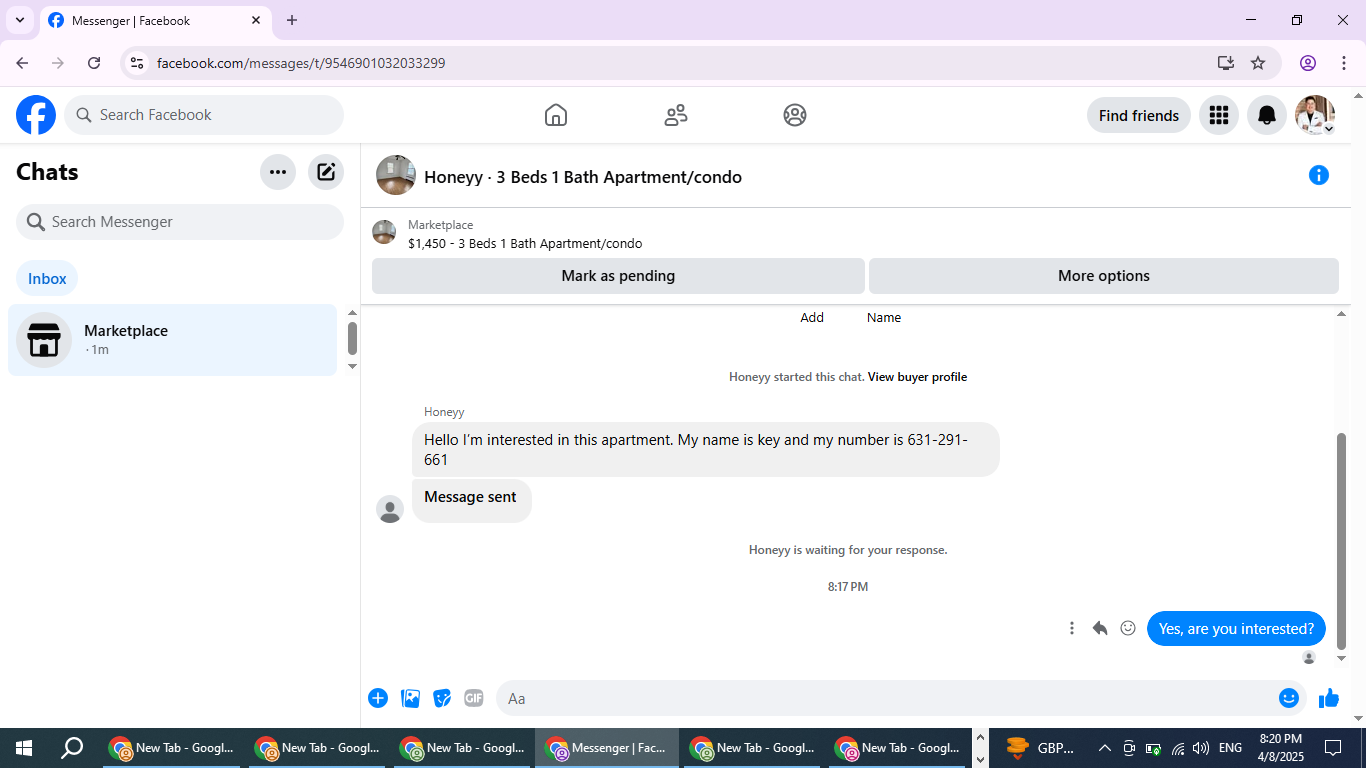Viewport: 1366px width, 768px height.
Task: Open the Windows Start menu
Action: click(24, 748)
